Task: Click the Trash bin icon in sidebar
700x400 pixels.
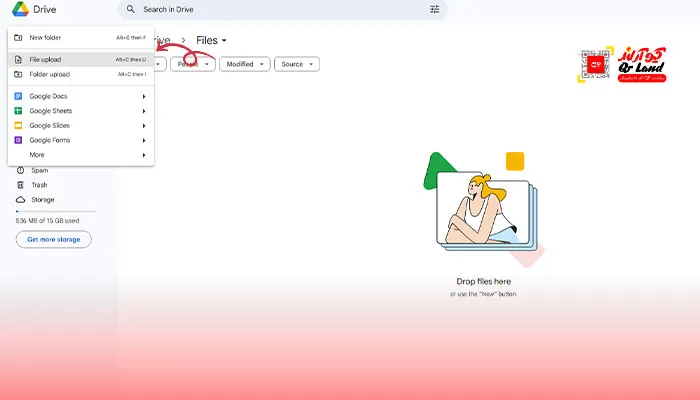Action: pyautogui.click(x=20, y=185)
